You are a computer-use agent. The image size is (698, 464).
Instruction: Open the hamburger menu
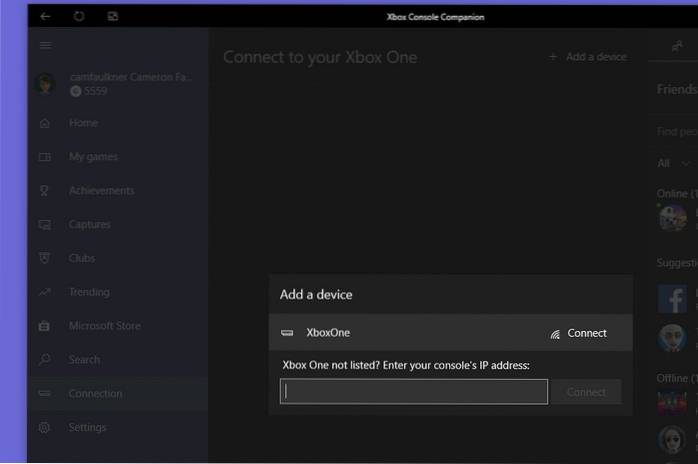45,46
